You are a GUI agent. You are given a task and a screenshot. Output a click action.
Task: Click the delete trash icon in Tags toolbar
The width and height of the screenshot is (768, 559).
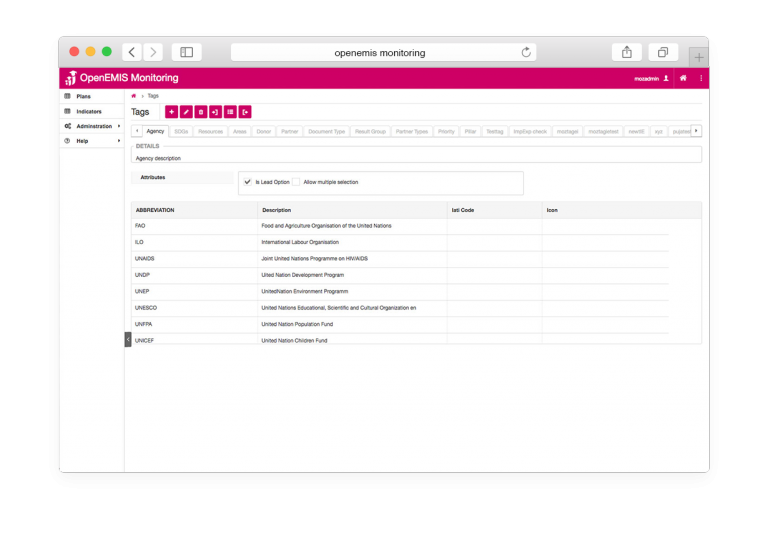click(x=201, y=112)
